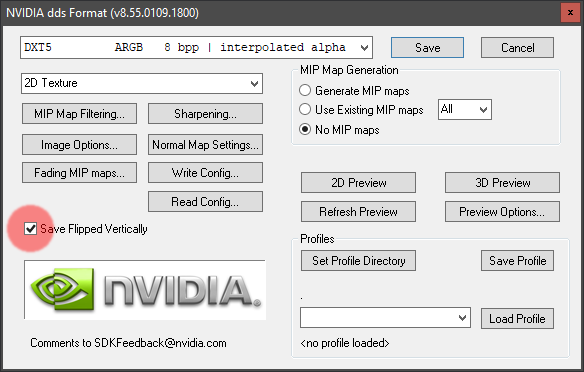Open the profile selection dropdown

[385, 318]
